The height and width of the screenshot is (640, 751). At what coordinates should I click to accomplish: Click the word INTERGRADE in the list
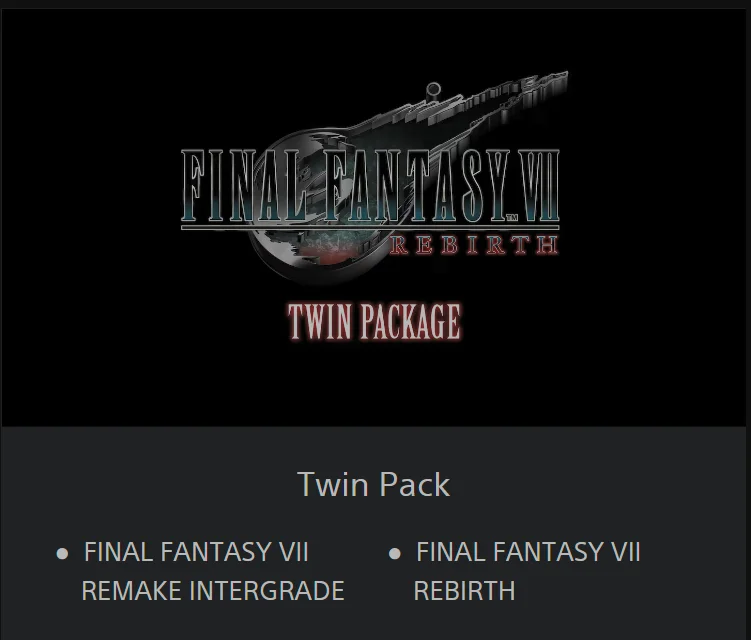pos(267,591)
